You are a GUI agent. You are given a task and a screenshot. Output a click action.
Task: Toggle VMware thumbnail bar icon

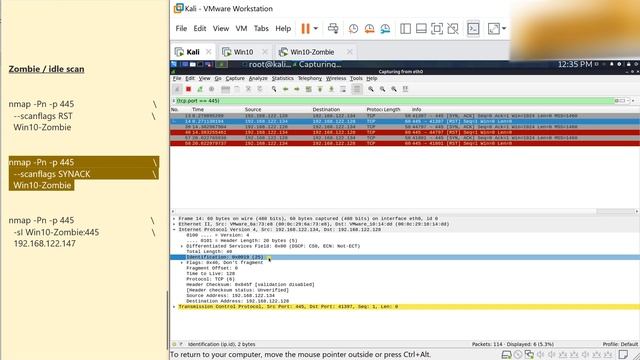(x=421, y=29)
